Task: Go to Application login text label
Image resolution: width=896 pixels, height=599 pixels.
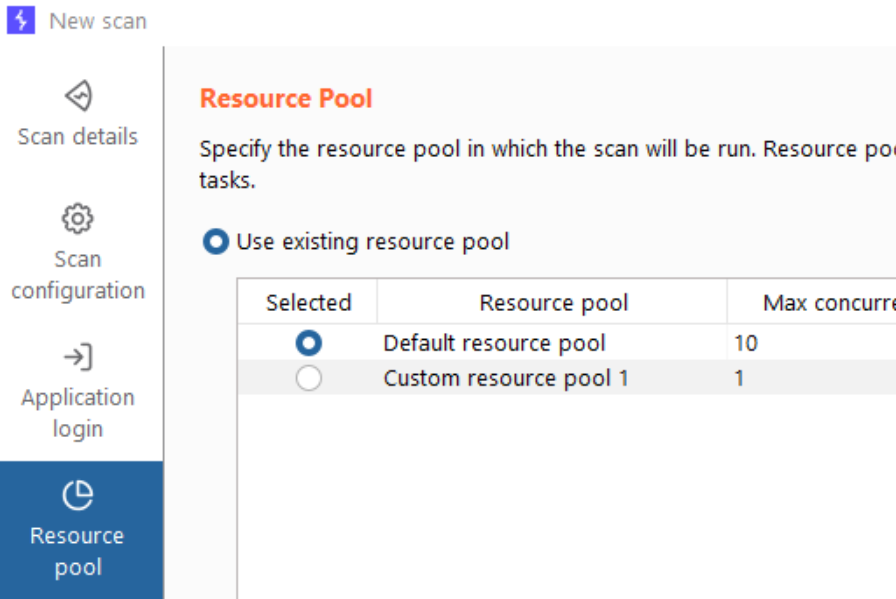Action: (78, 413)
